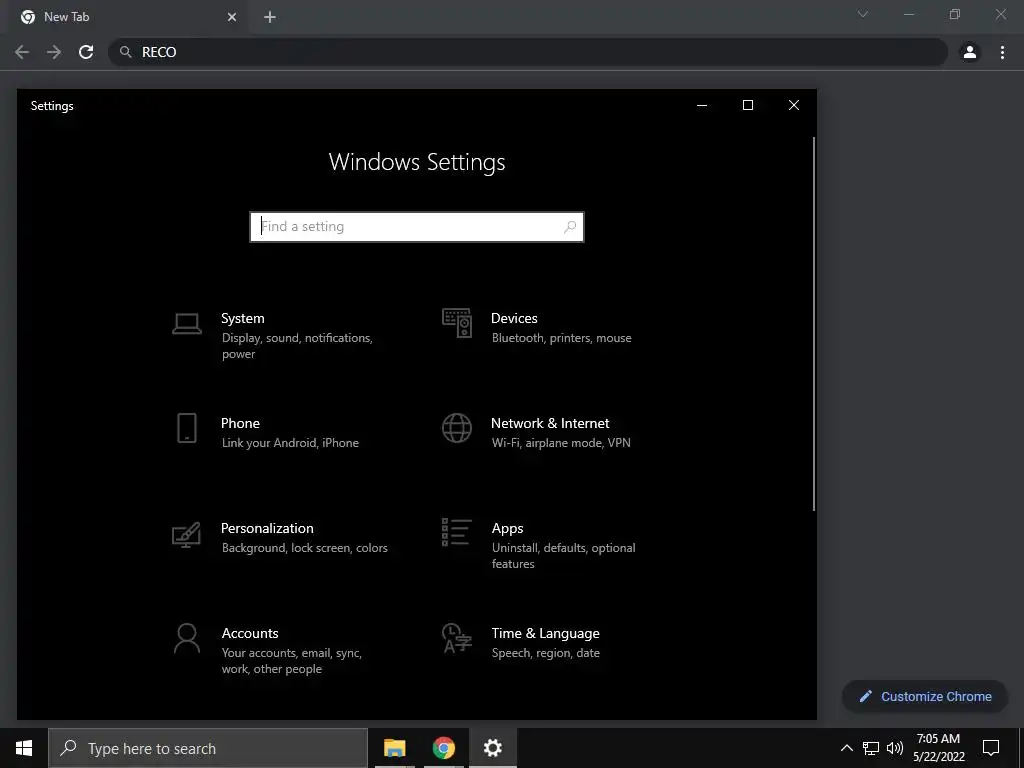
Task: Show hidden system tray icons
Action: pyautogui.click(x=846, y=748)
